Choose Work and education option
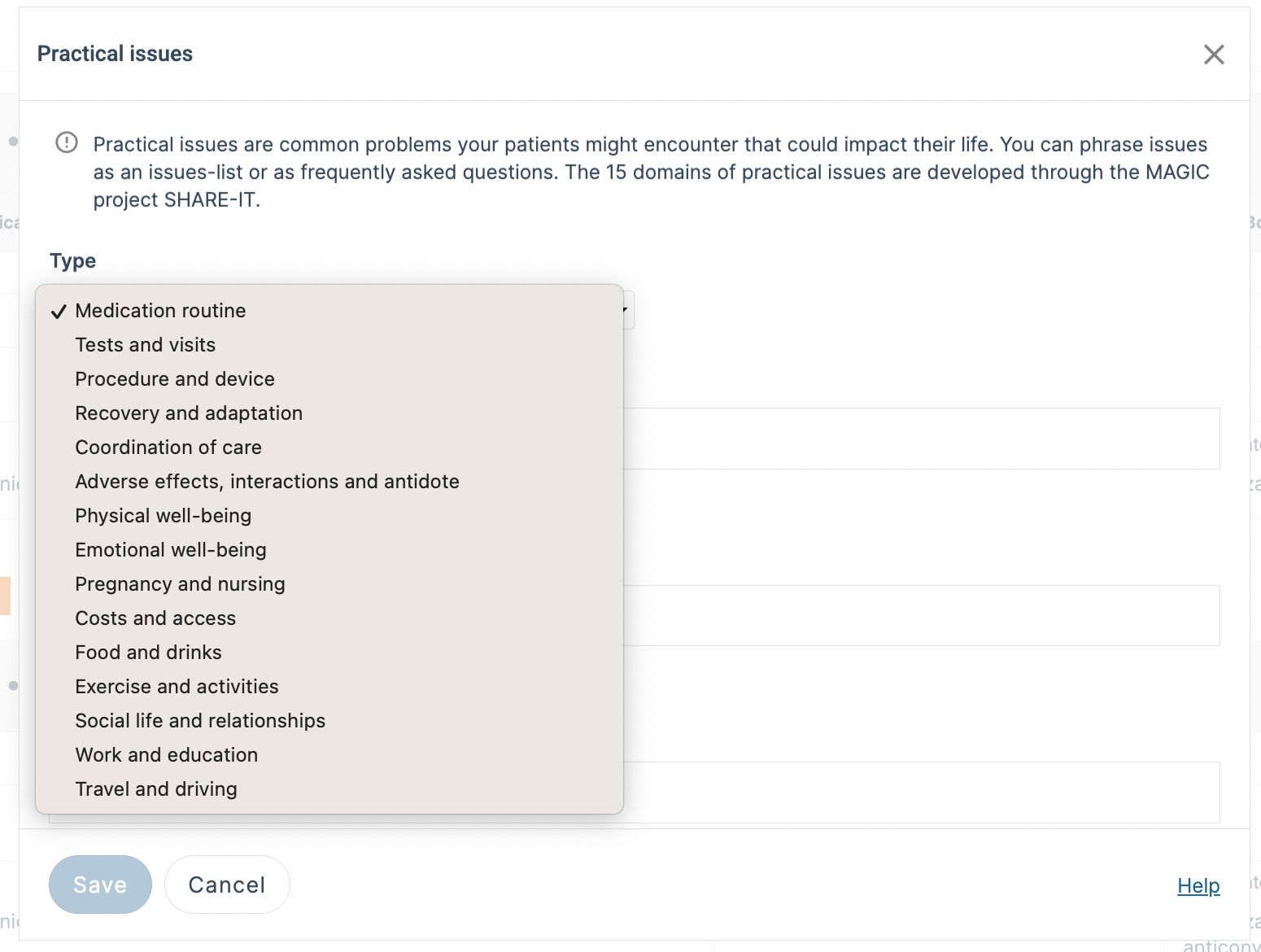This screenshot has height=952, width=1261. [x=329, y=755]
